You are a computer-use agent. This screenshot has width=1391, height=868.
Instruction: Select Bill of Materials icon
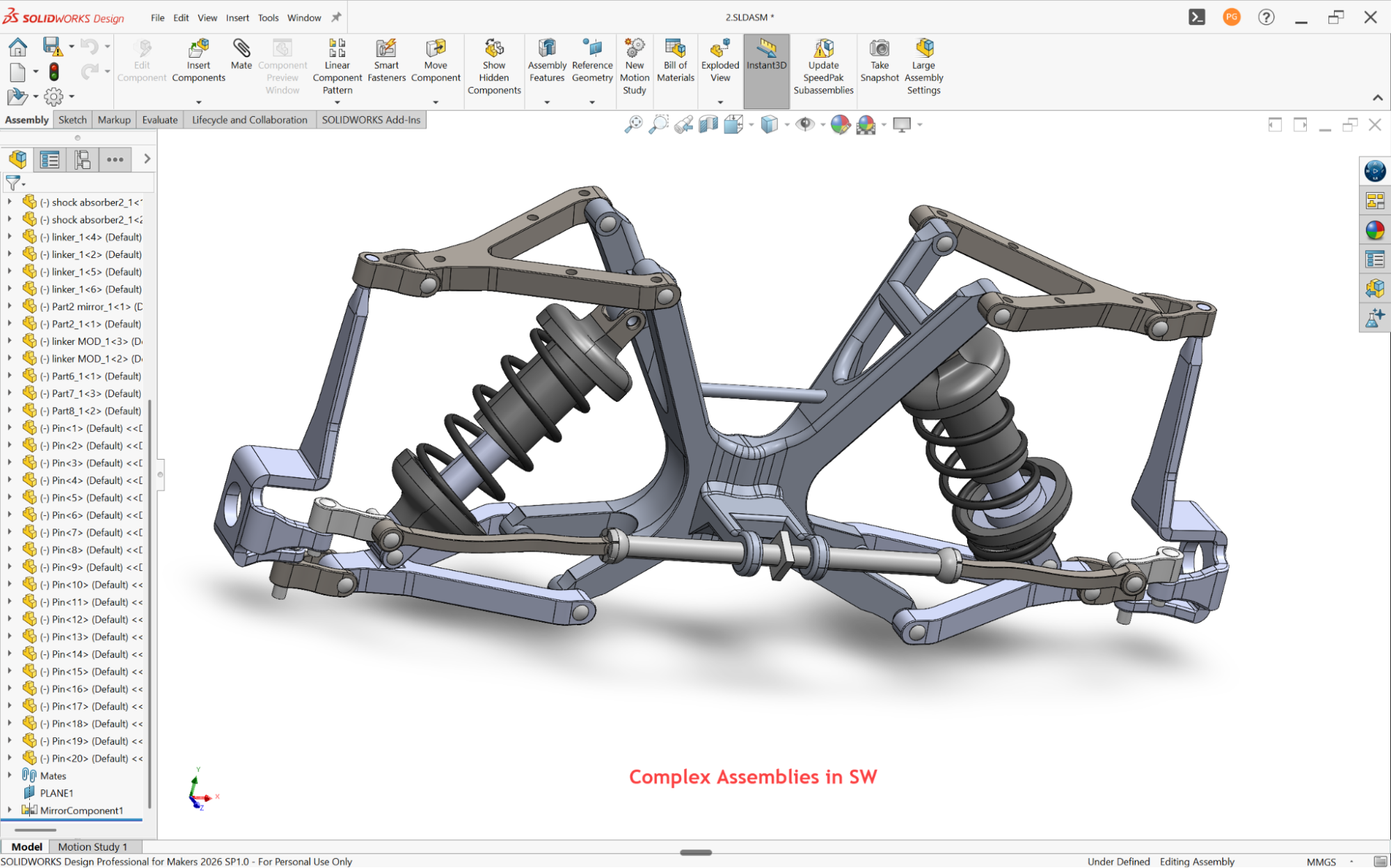coord(675,60)
